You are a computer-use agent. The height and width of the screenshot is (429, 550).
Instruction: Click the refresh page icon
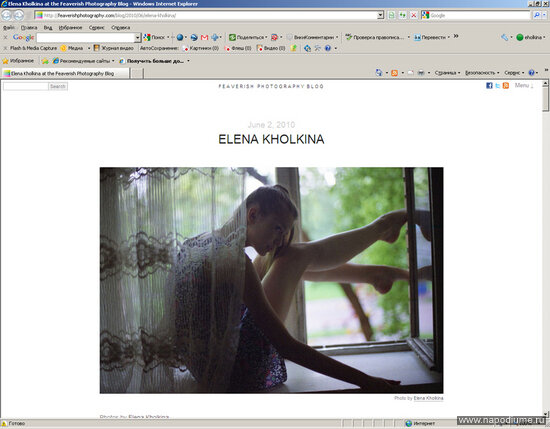pyautogui.click(x=402, y=15)
